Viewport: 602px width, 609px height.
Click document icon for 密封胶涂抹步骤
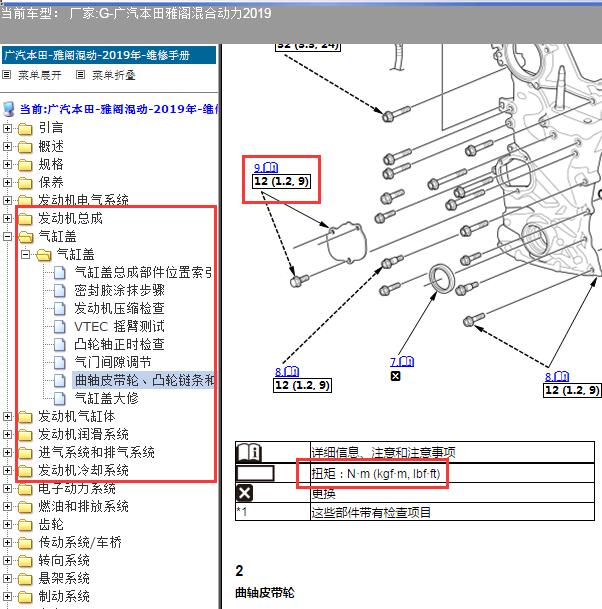(59, 291)
